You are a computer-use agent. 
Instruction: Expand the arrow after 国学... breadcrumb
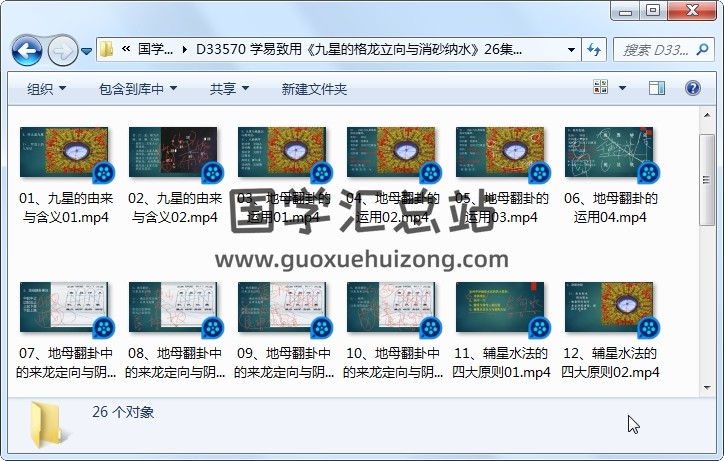[x=185, y=49]
